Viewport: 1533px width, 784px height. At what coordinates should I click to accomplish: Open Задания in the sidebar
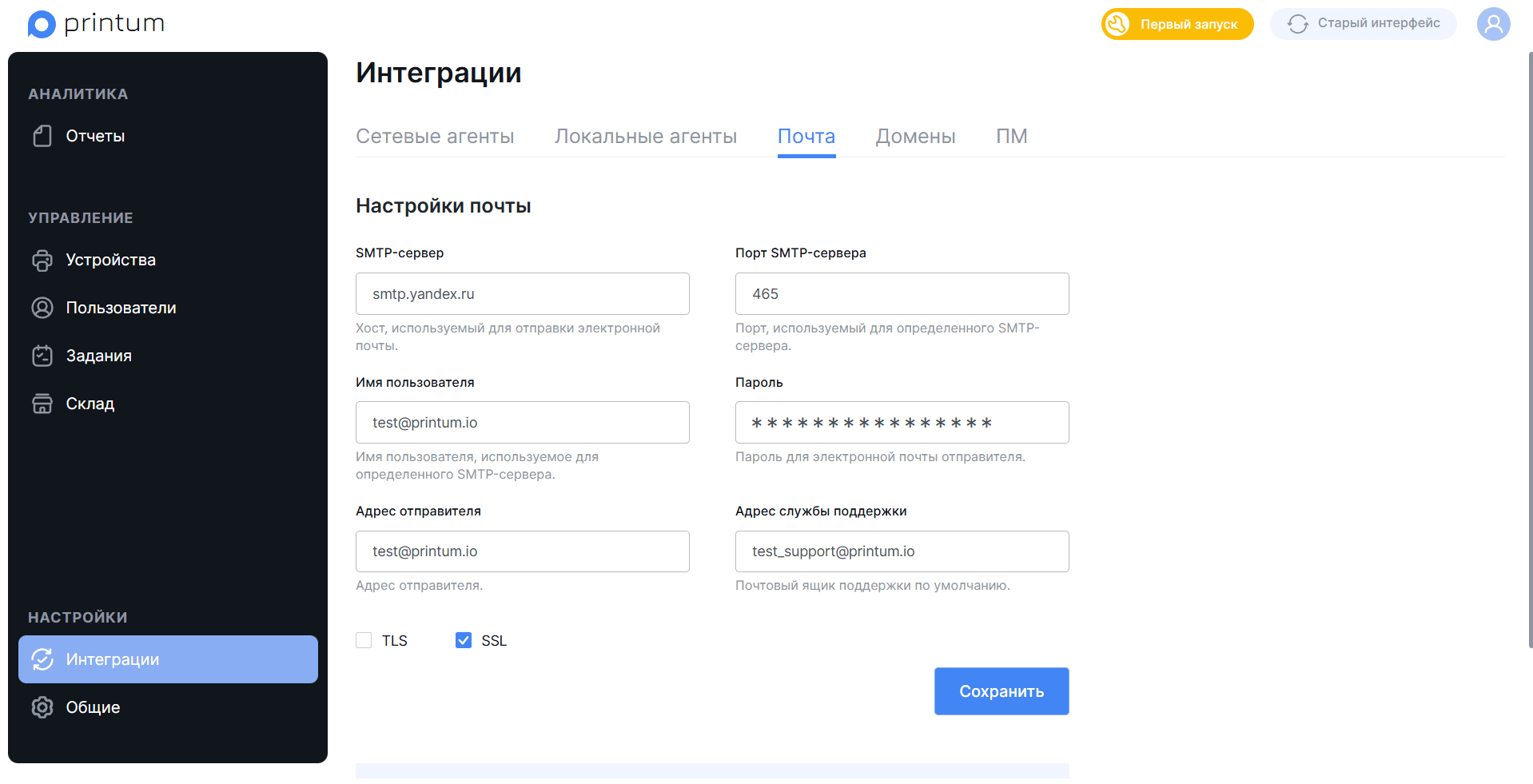point(168,356)
